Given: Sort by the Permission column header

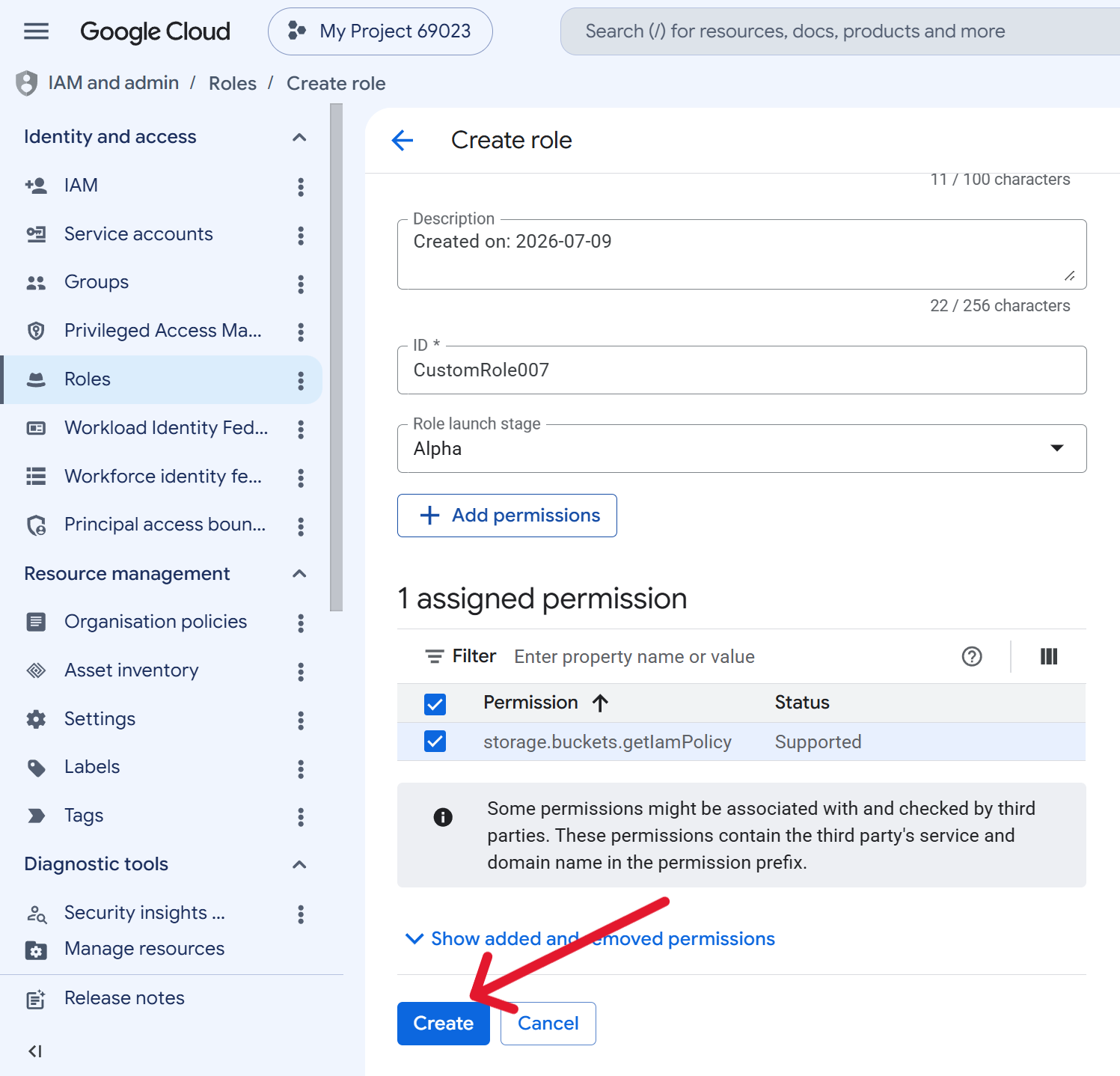Looking at the screenshot, I should [x=545, y=703].
